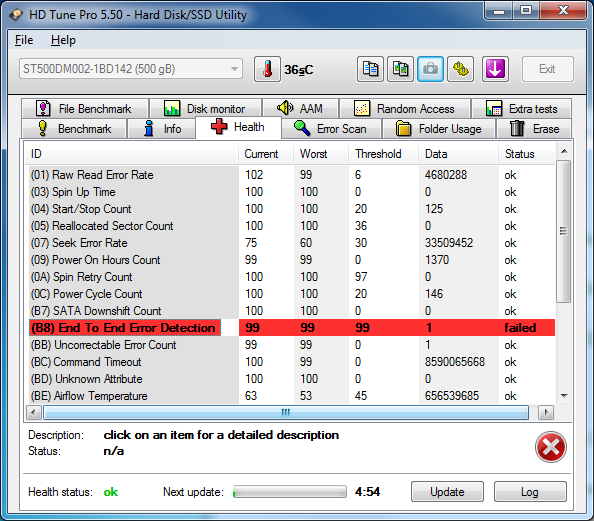Click the Update button
The width and height of the screenshot is (594, 521).
(447, 492)
